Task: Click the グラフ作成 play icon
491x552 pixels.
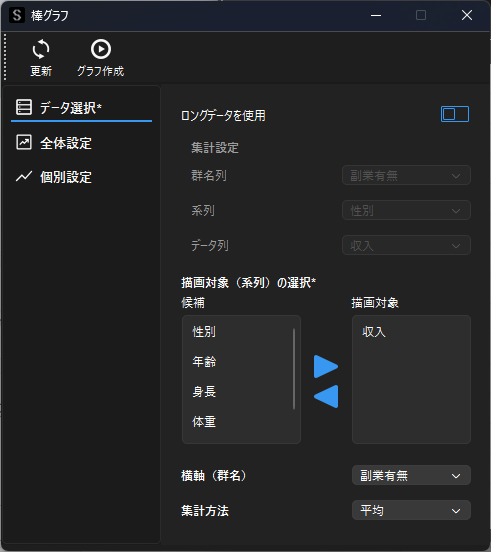Action: pos(101,49)
